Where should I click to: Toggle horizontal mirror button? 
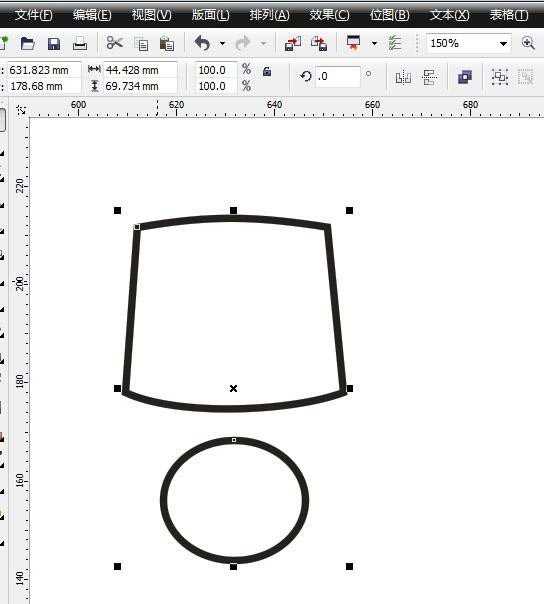[x=403, y=77]
